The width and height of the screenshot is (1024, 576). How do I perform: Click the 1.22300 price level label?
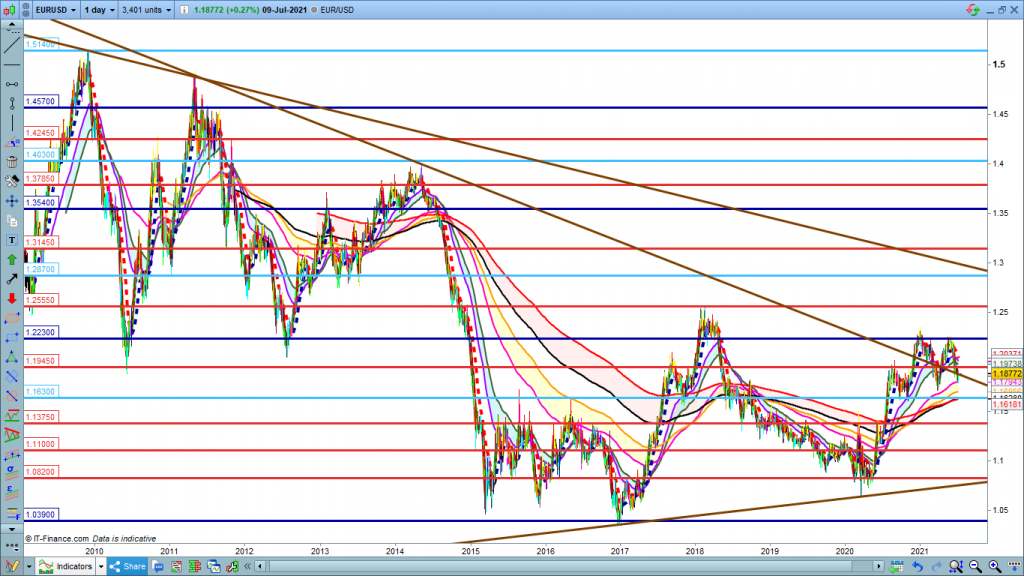42,332
